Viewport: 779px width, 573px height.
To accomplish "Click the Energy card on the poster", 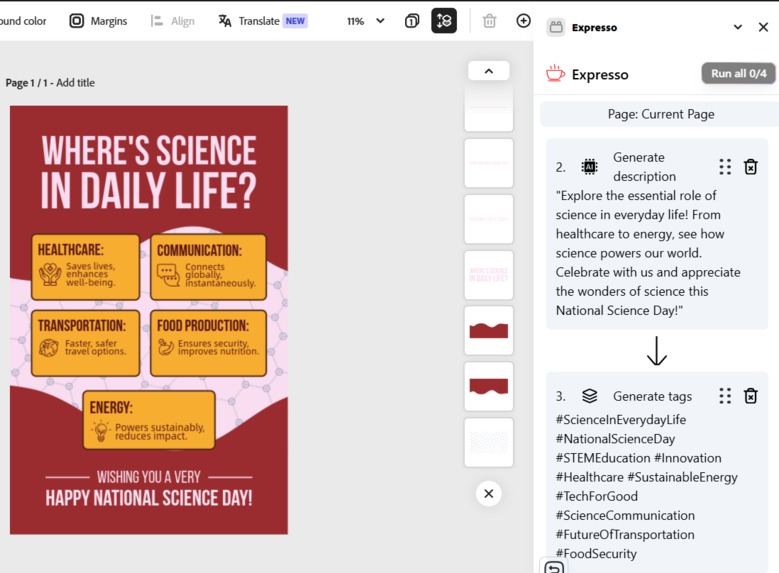I will click(x=149, y=420).
